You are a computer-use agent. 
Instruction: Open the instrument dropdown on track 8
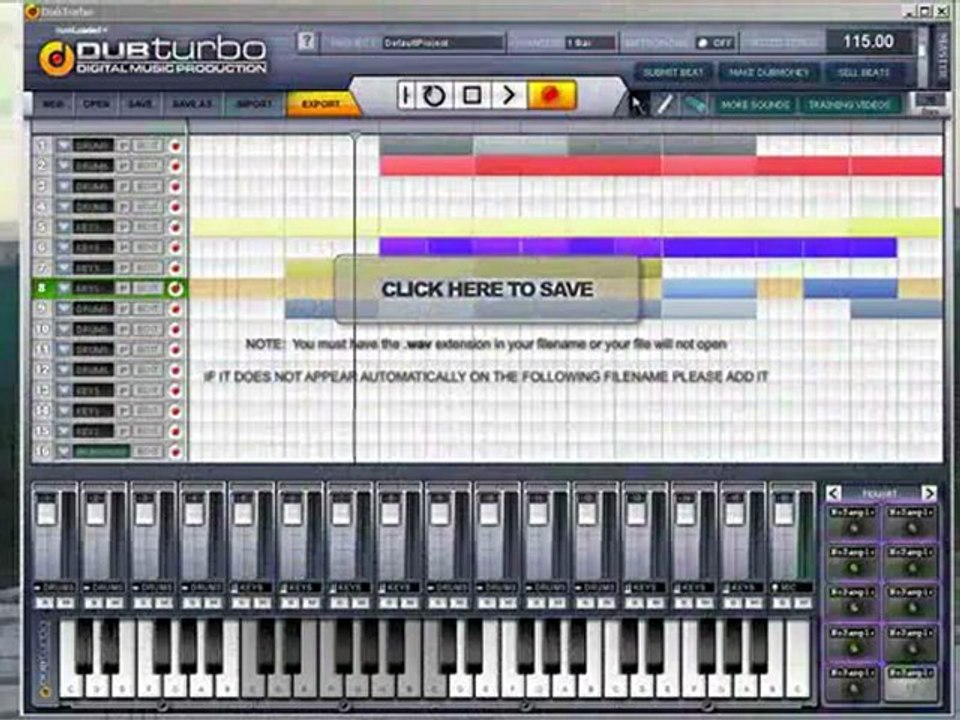coord(63,288)
